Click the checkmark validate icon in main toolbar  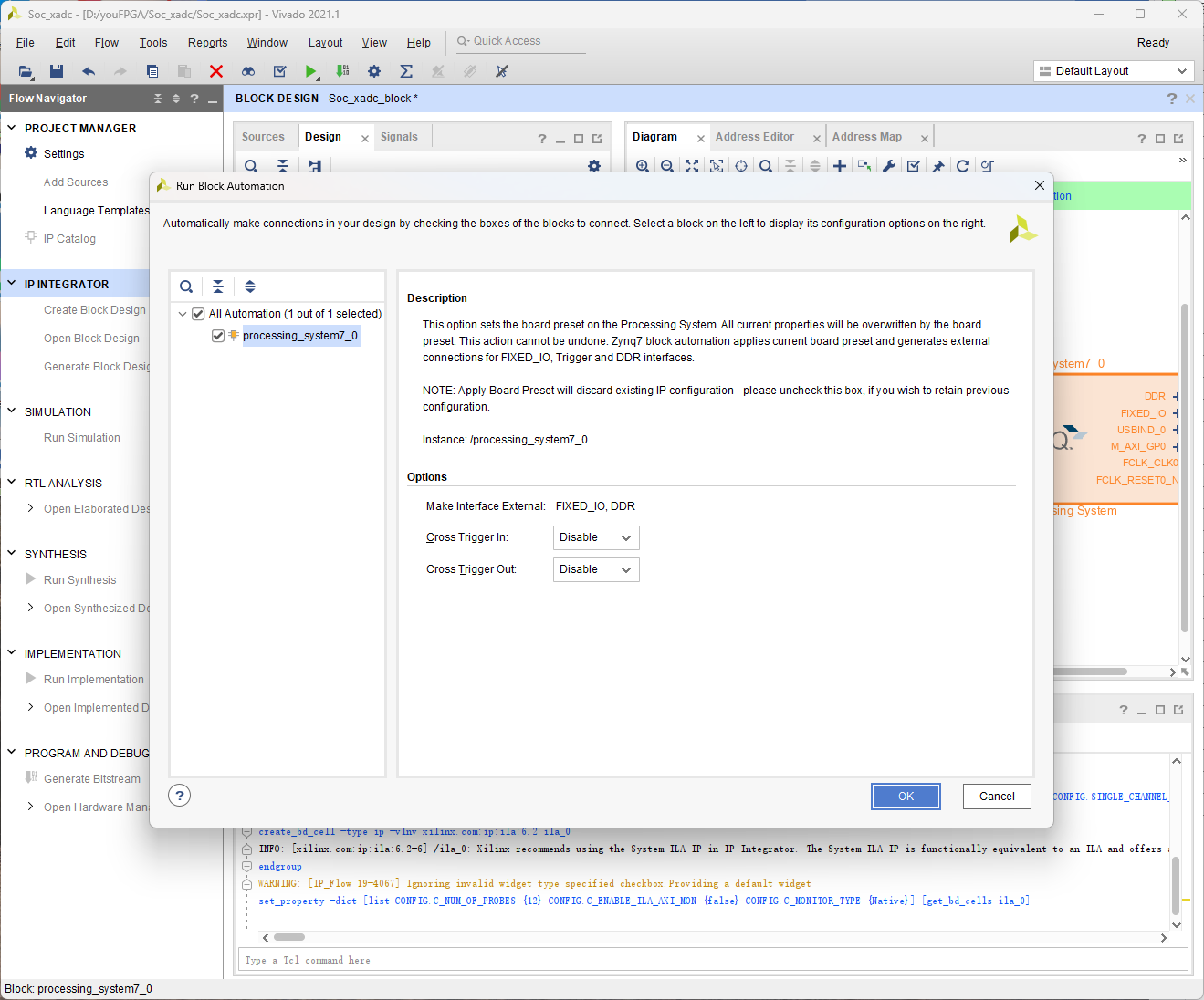(280, 71)
